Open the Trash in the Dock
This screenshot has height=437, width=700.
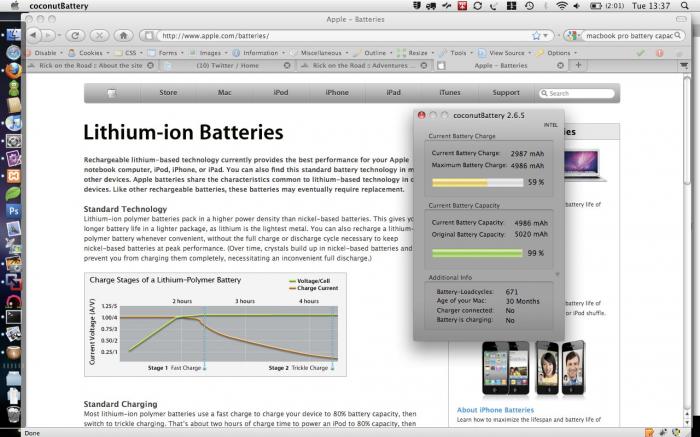point(13,413)
